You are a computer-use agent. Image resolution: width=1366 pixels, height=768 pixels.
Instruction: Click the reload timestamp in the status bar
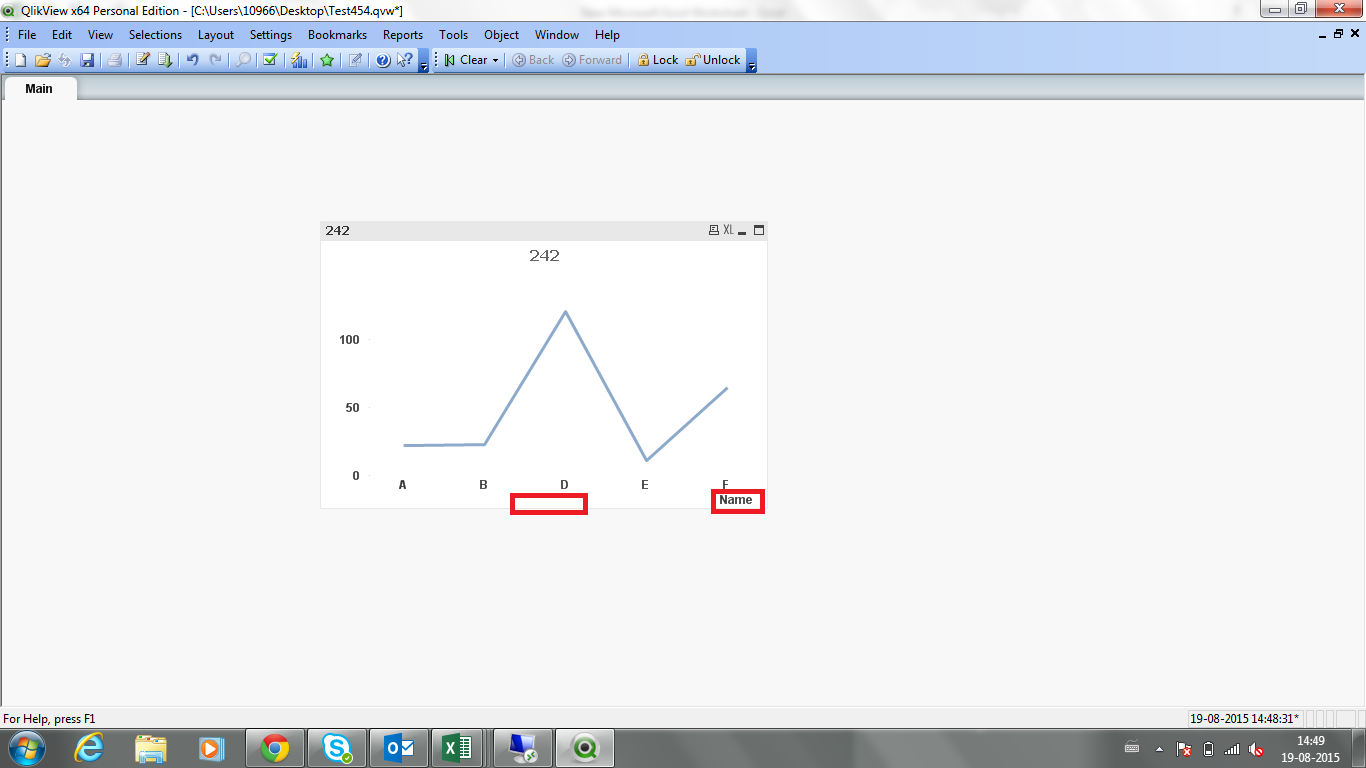pyautogui.click(x=1244, y=718)
